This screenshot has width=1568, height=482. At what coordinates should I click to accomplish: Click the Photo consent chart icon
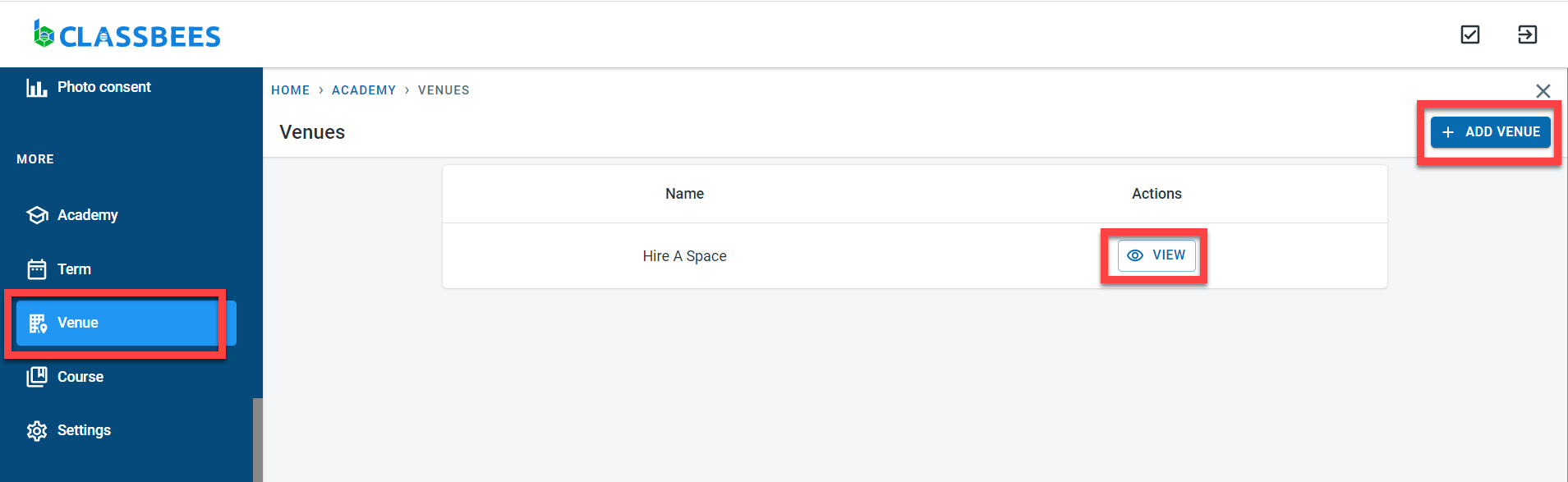pyautogui.click(x=36, y=88)
